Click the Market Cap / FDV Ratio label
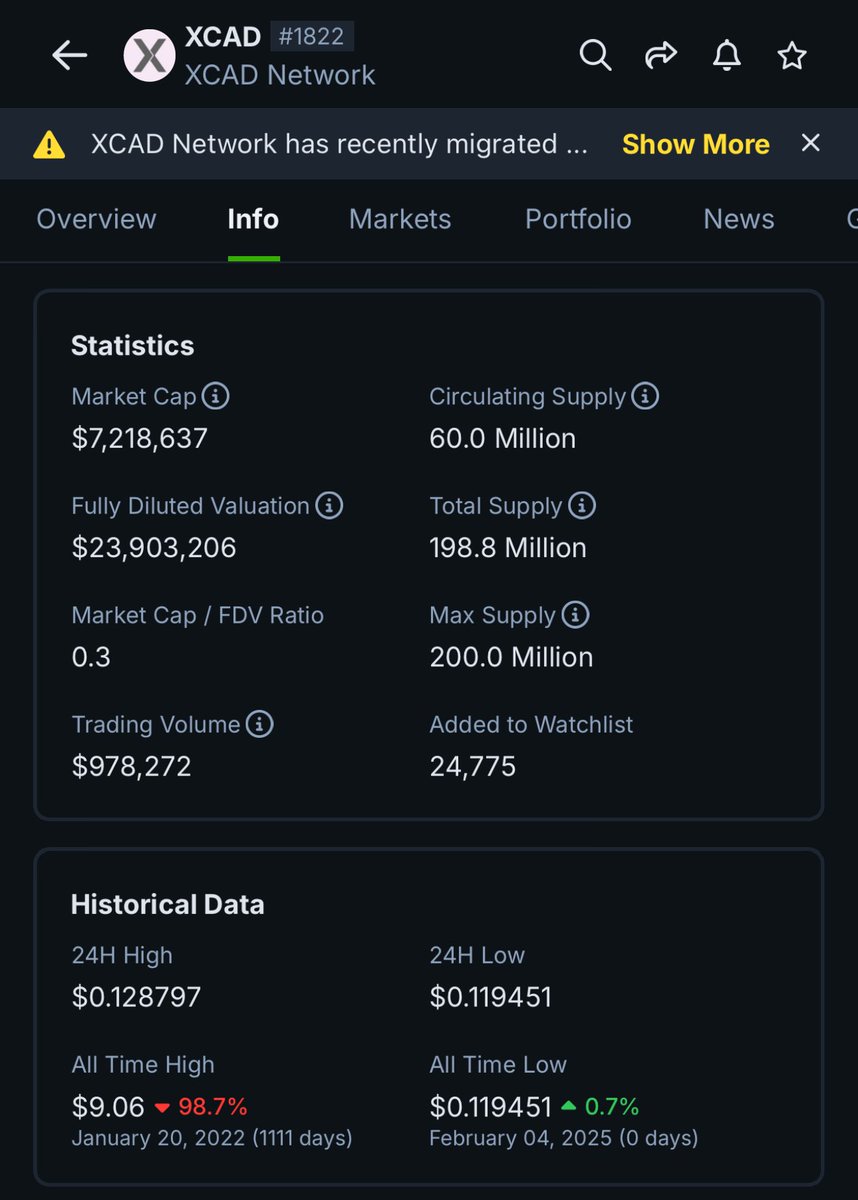Screen dimensions: 858x1200 198,615
